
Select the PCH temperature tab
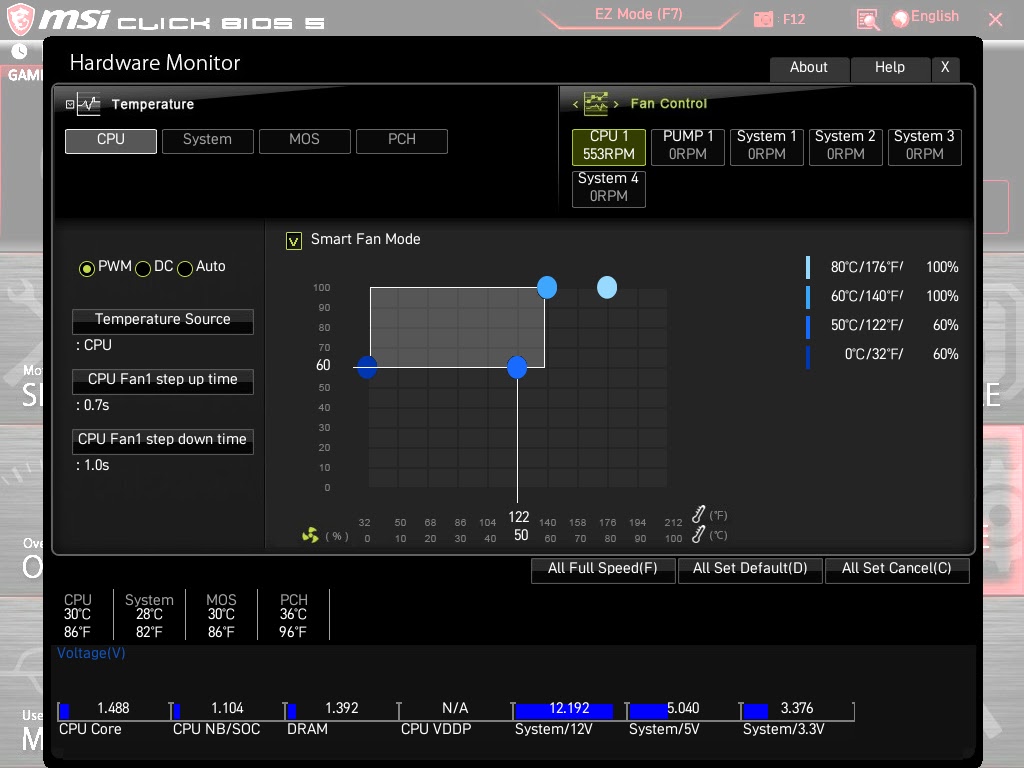(402, 140)
